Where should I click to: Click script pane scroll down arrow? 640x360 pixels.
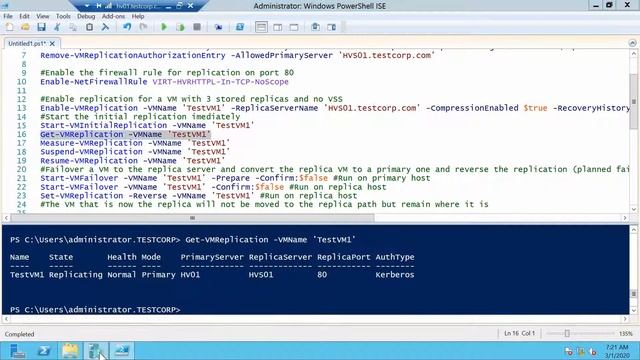pos(633,209)
